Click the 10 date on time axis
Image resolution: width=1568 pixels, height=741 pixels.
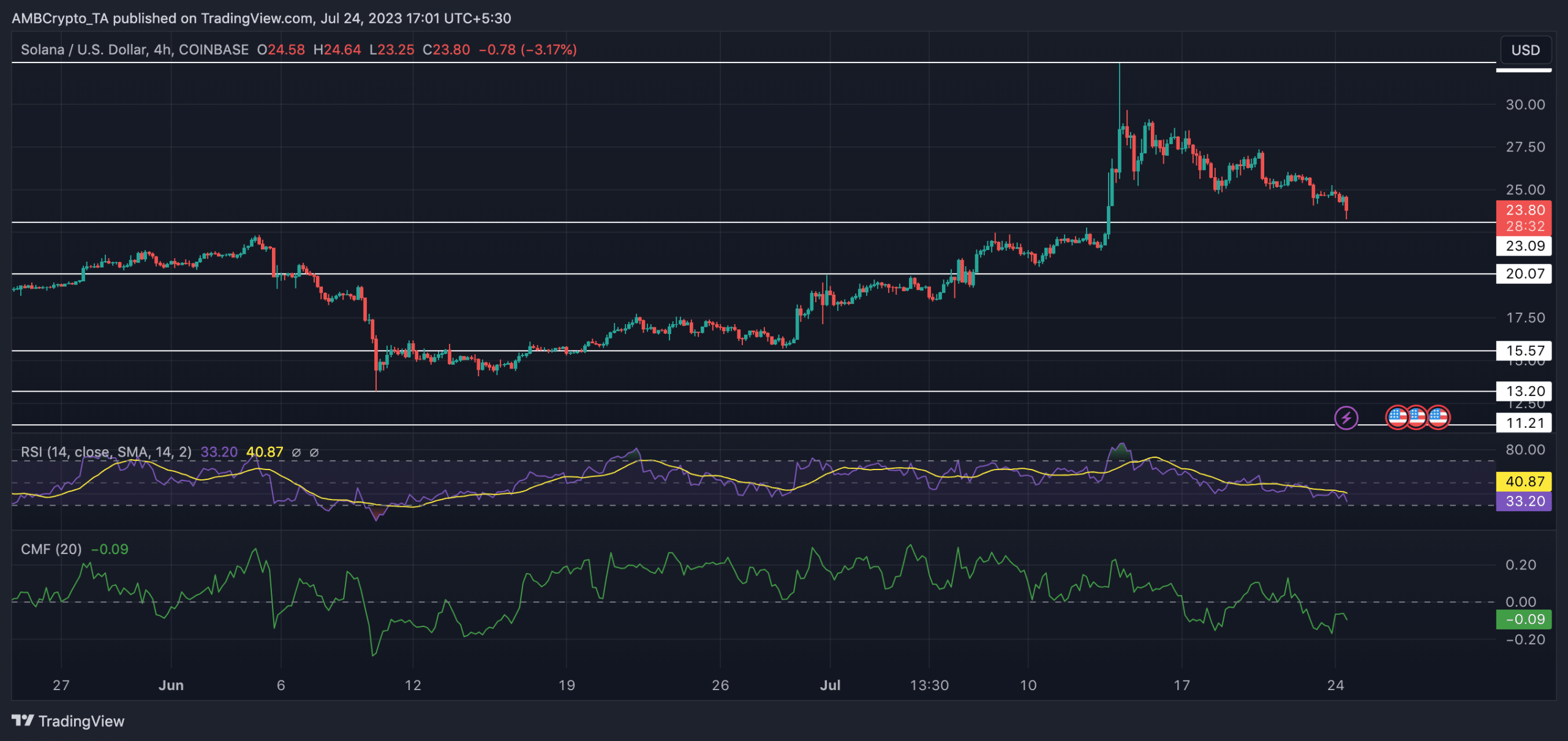click(1028, 685)
